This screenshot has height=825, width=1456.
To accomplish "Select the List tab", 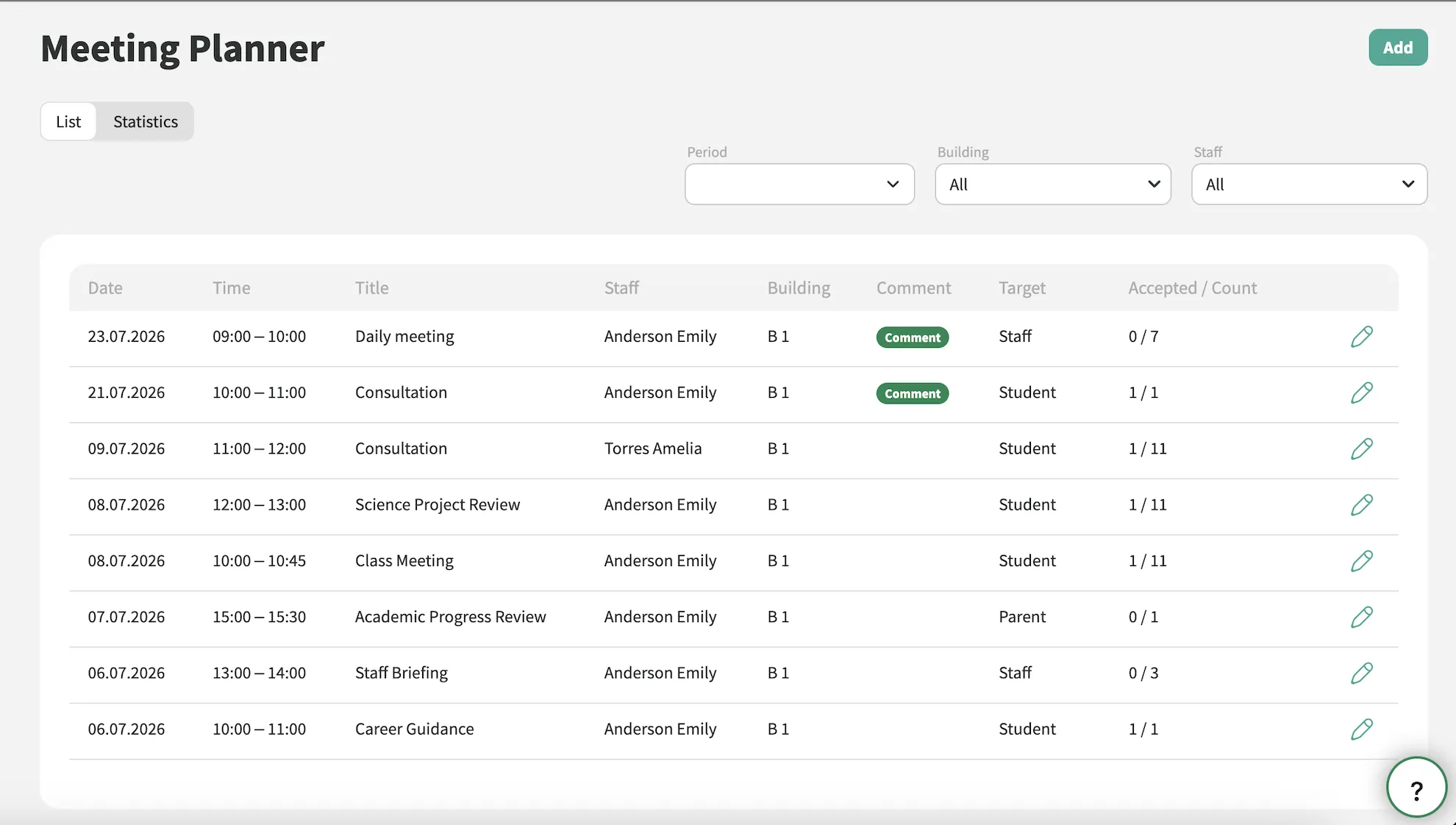I will pos(68,121).
